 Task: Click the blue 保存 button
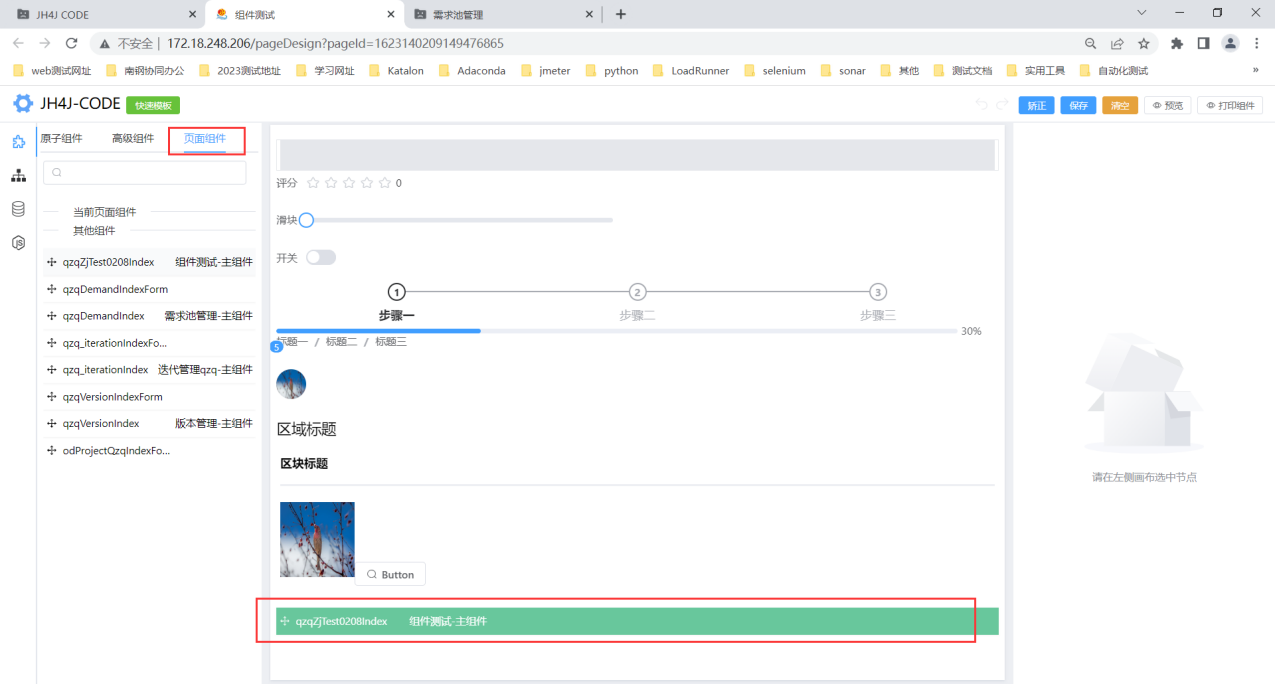pyautogui.click(x=1078, y=105)
